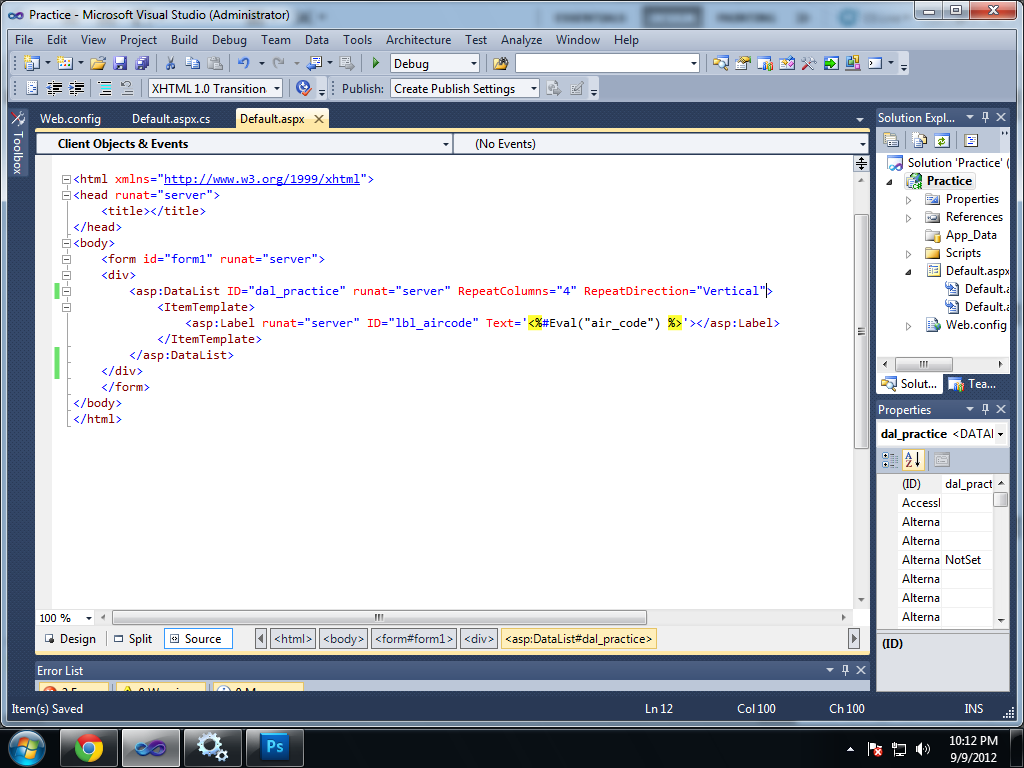Switch to Split view

(x=133, y=639)
